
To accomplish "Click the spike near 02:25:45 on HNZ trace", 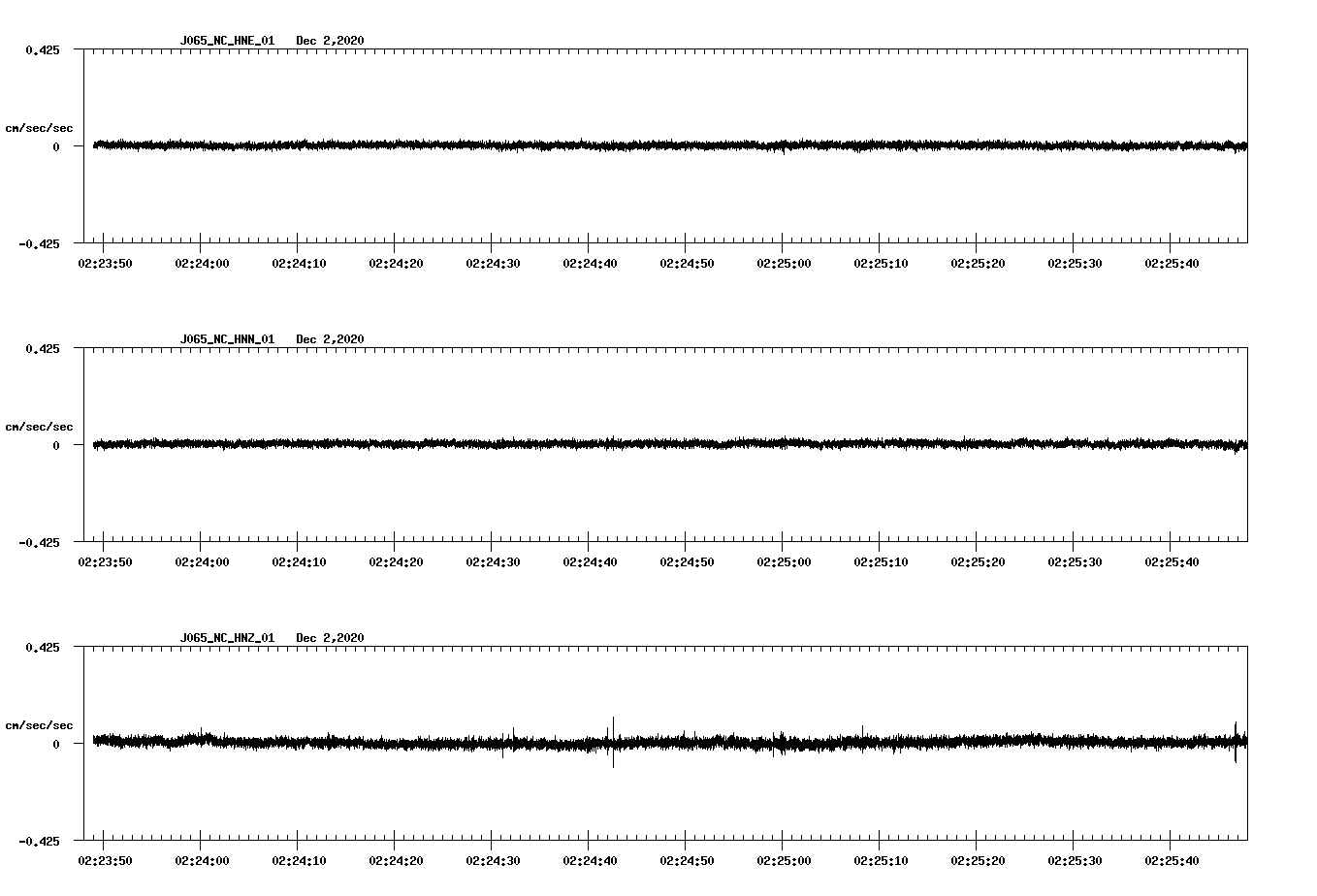I will point(1237,742).
